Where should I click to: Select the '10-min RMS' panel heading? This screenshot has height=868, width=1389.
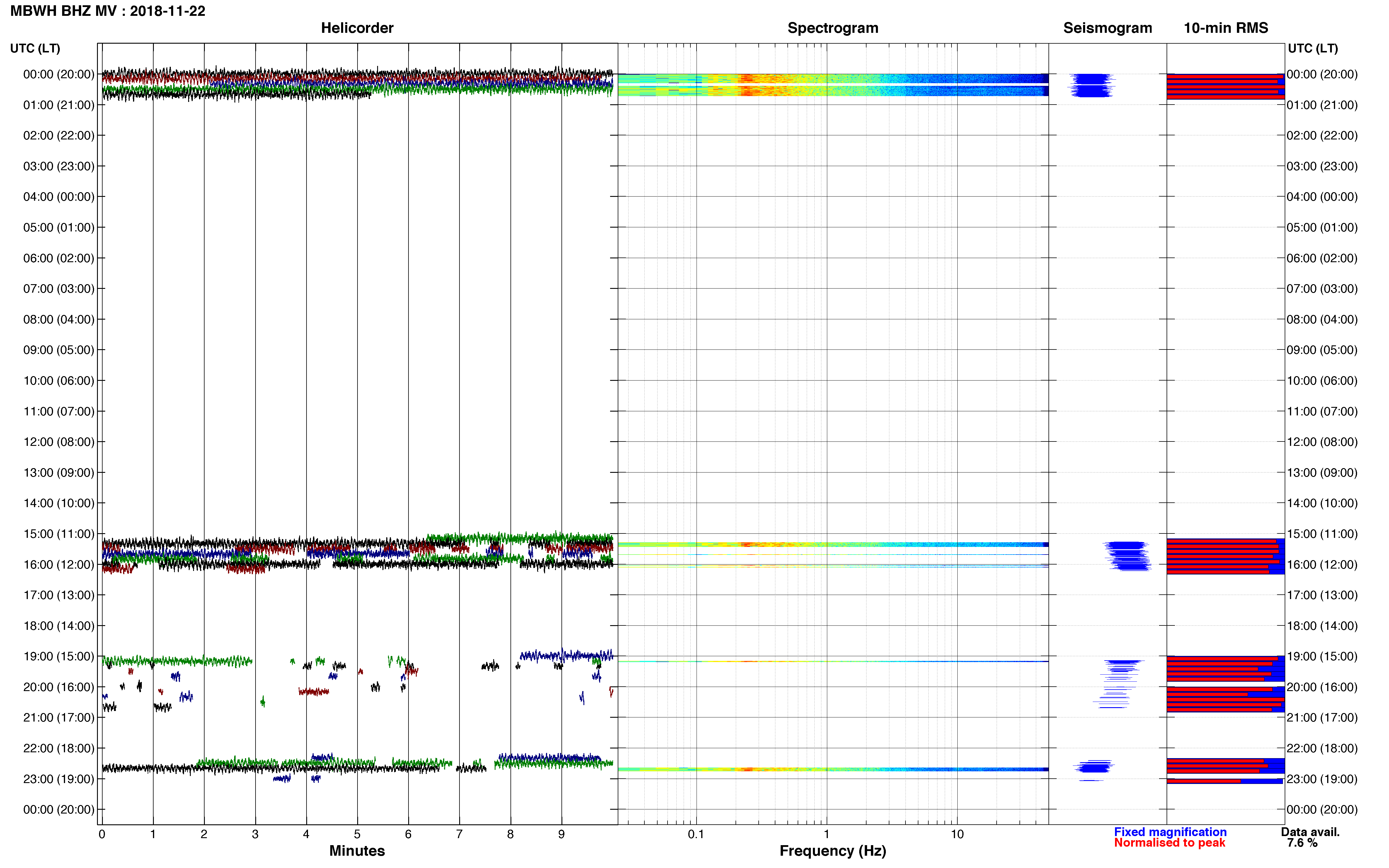click(x=1225, y=28)
